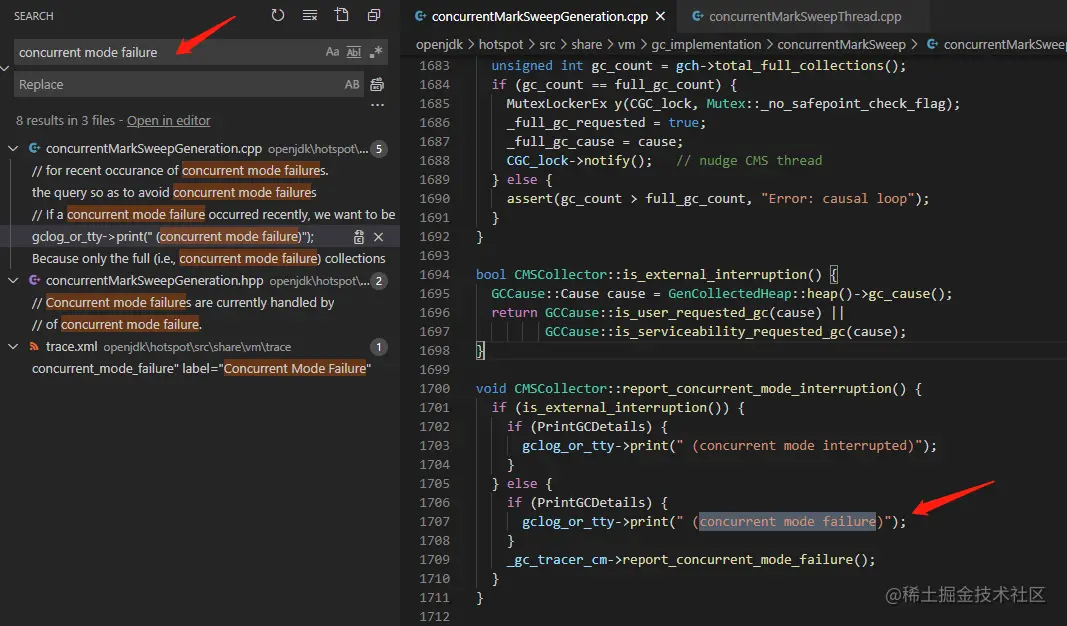Collapse all search results using header icon
The width and height of the screenshot is (1067, 626).
point(374,16)
